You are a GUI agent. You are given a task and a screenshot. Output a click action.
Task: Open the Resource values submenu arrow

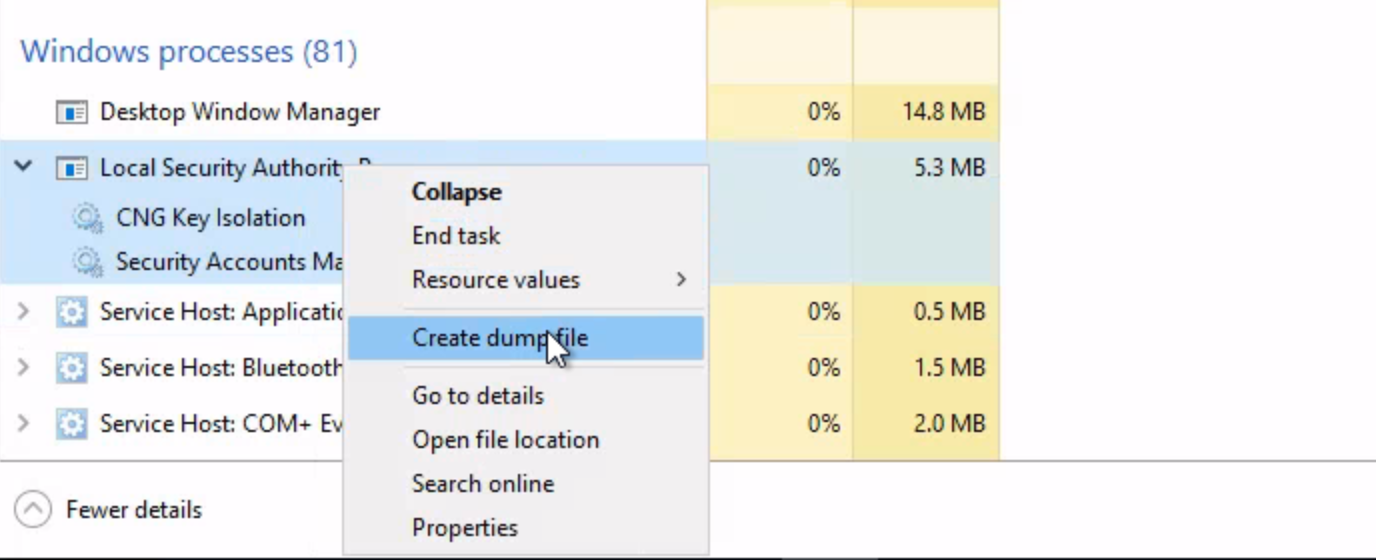(x=681, y=280)
